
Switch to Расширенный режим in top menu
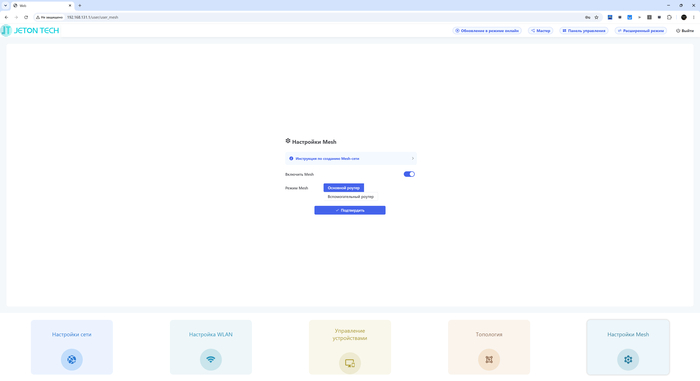pos(641,31)
